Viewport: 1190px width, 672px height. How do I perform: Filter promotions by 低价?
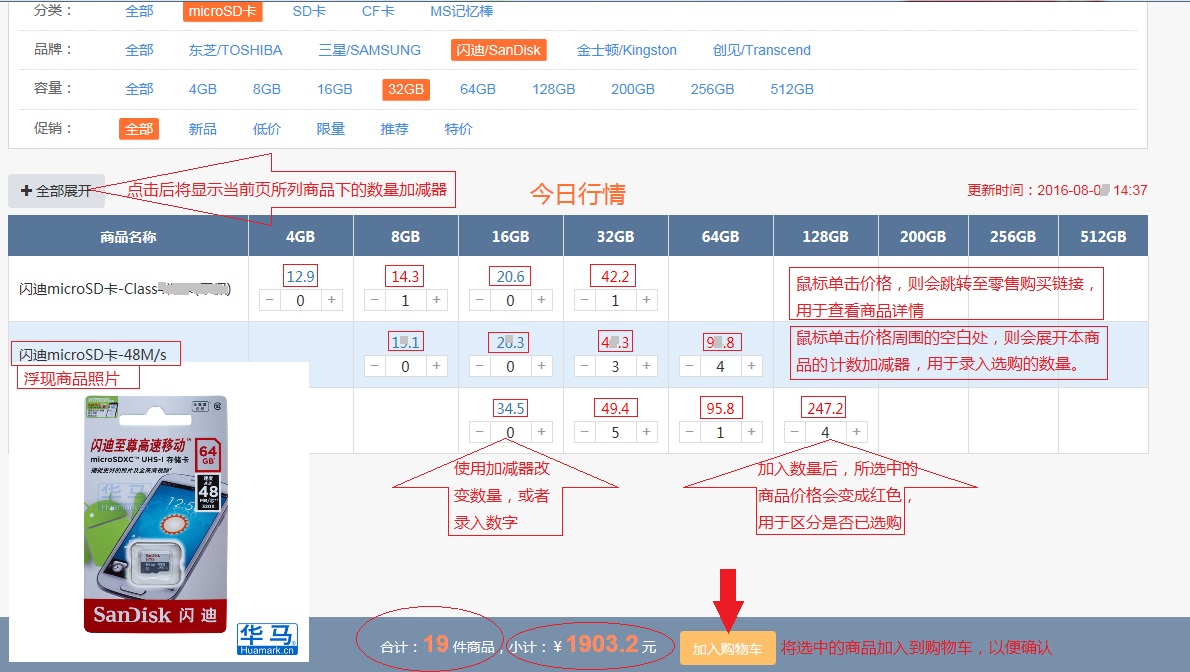coord(266,129)
